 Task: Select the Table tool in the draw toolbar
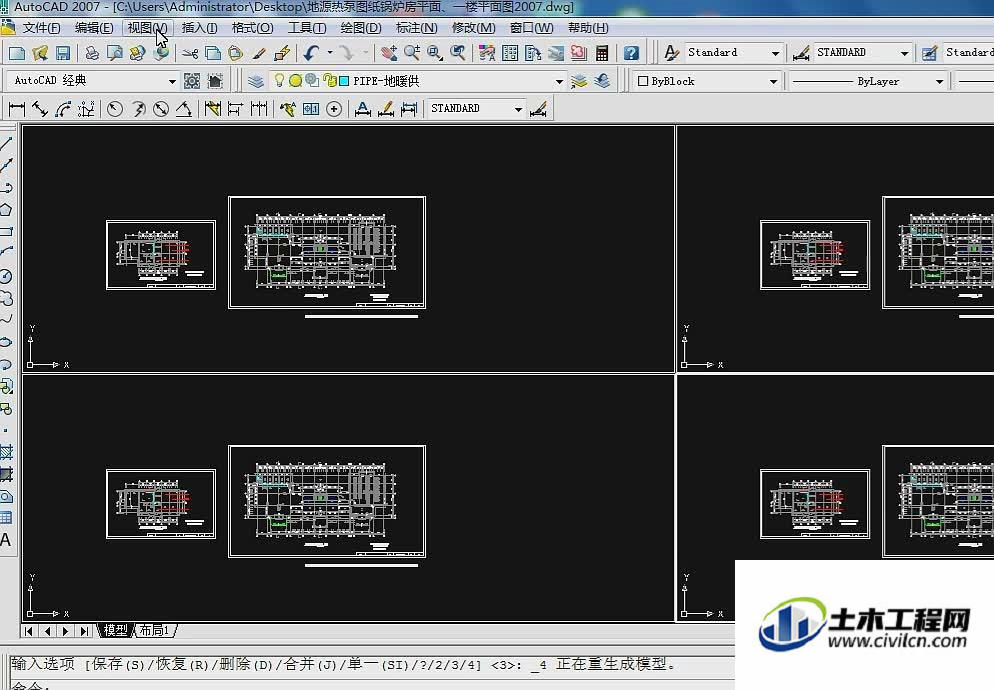pos(6,518)
